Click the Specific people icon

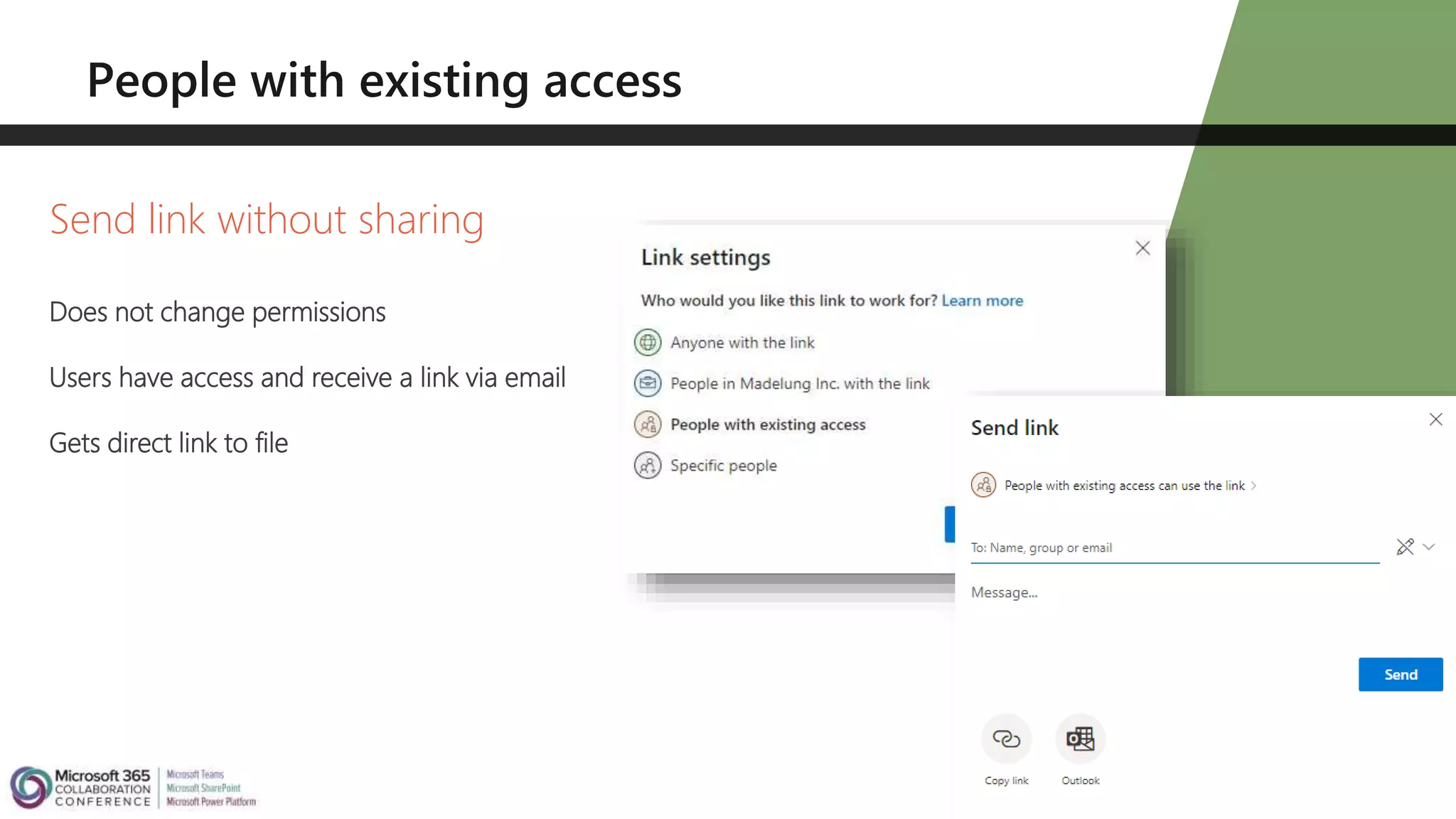click(x=648, y=466)
